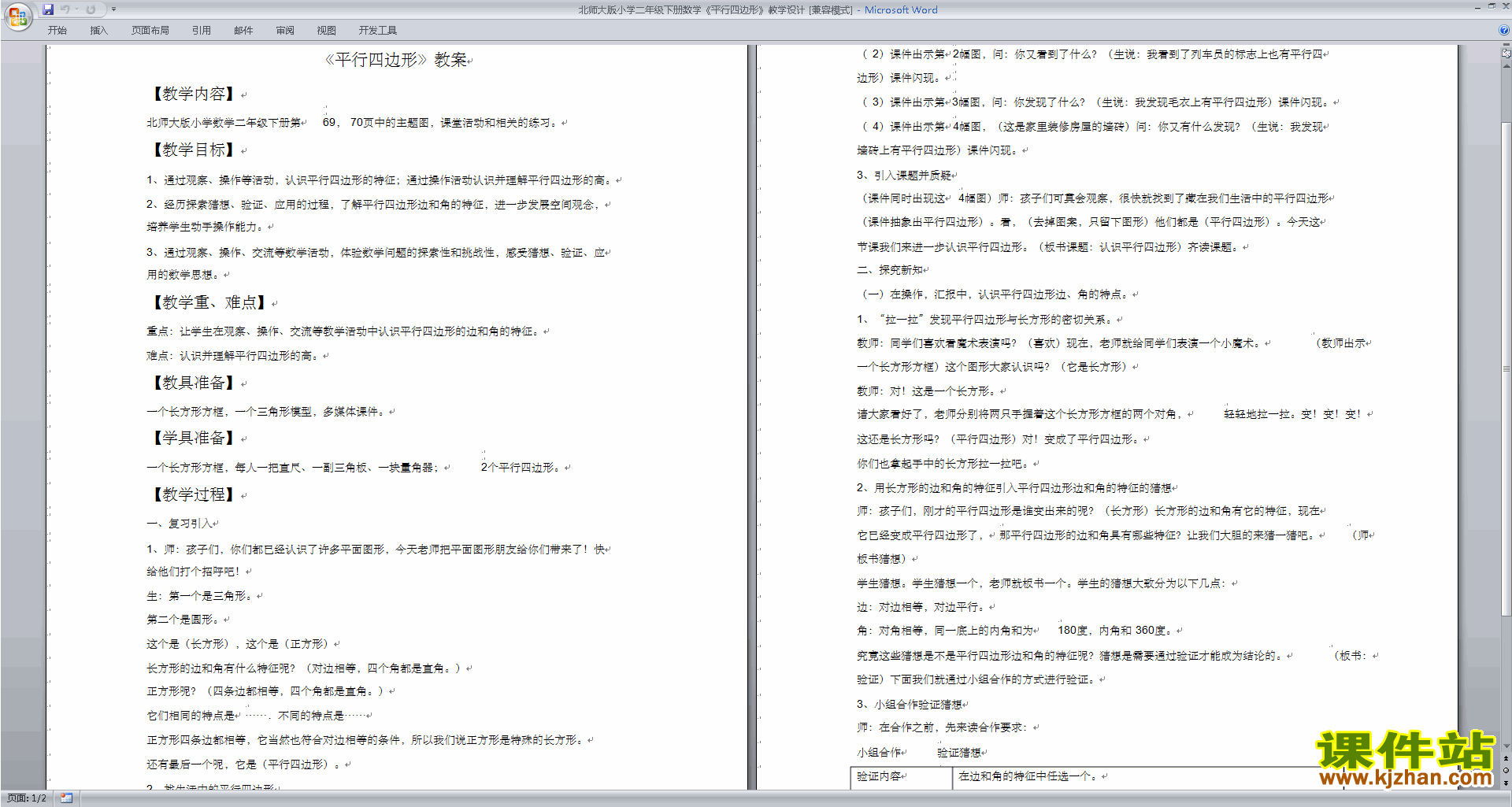Viewport: 1512px width, 807px height.
Task: Go to the 开发工具 ribbon tab
Action: [x=378, y=31]
